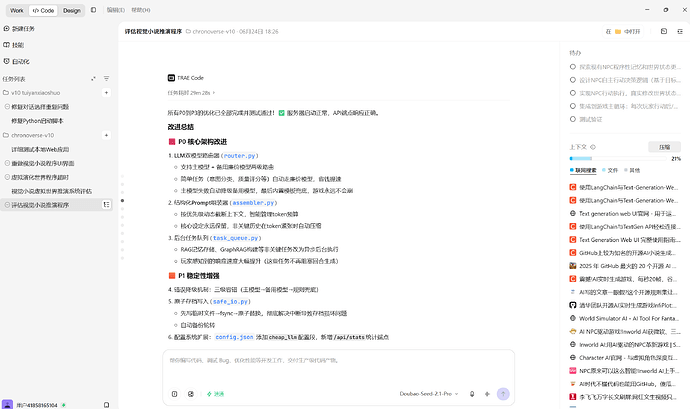The width and height of the screenshot is (690, 409).
Task: Open task 视觉小说虚拟世界推演系统评估
Action: pos(51,191)
